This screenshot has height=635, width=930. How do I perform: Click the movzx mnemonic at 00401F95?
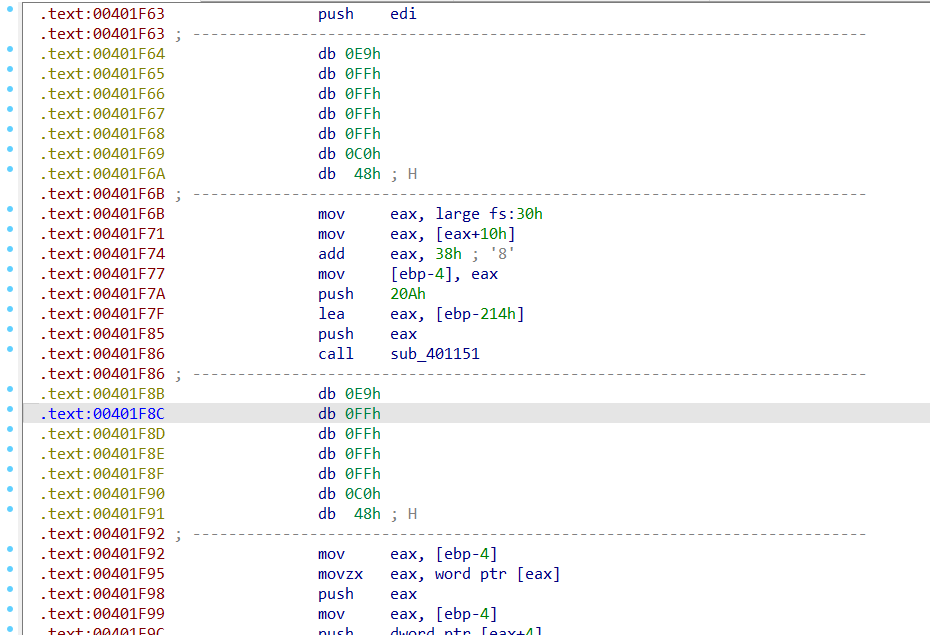pos(340,574)
